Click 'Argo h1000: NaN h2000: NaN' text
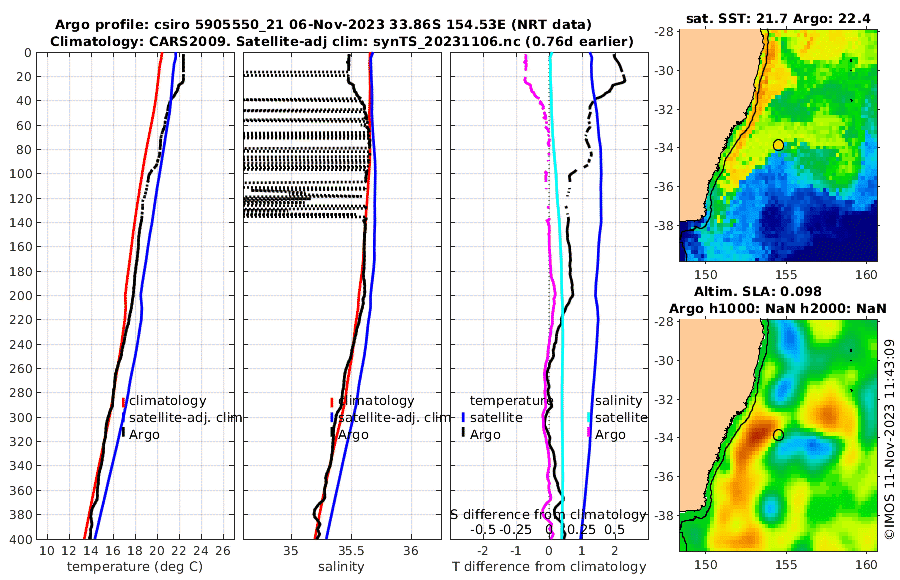 778,308
